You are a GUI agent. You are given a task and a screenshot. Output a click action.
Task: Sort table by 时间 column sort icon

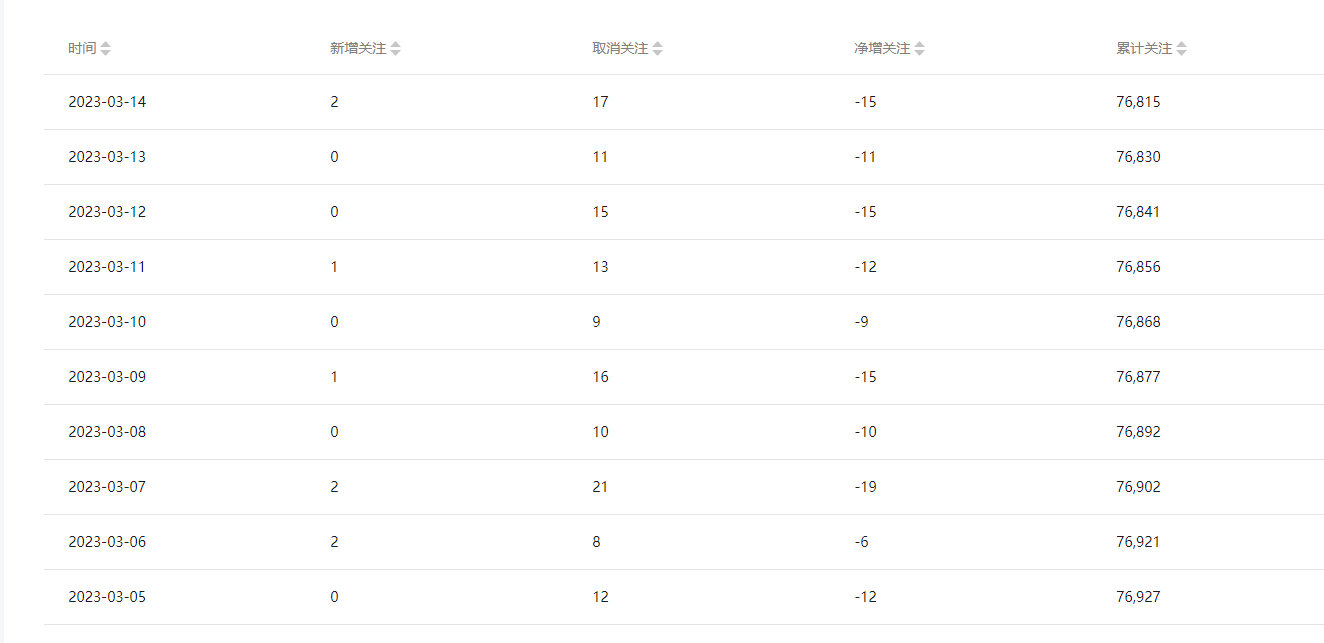(106, 49)
